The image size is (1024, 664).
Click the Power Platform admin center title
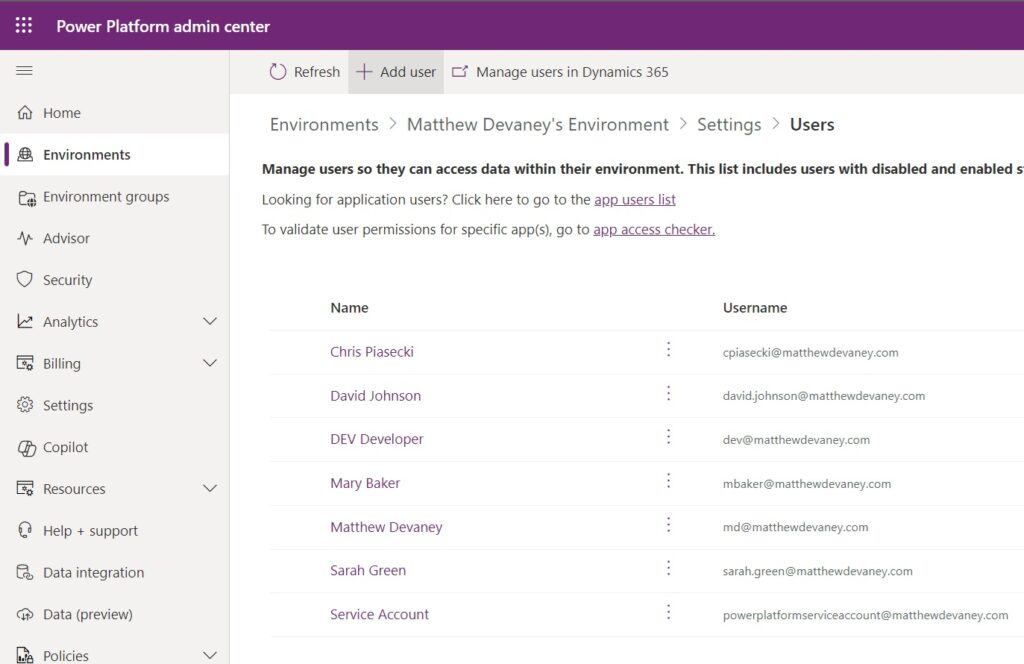(x=163, y=26)
